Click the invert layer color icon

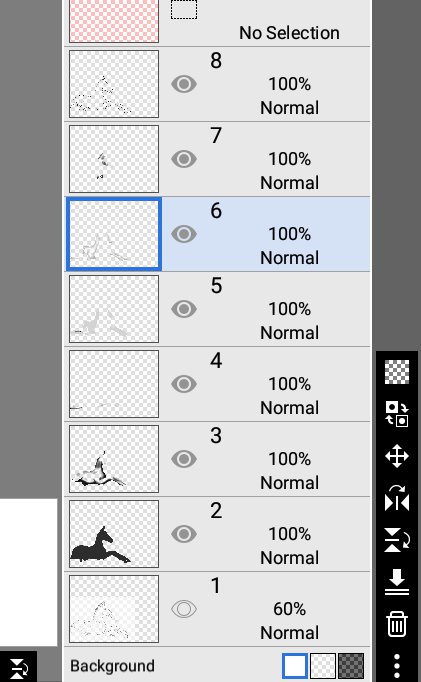397,414
